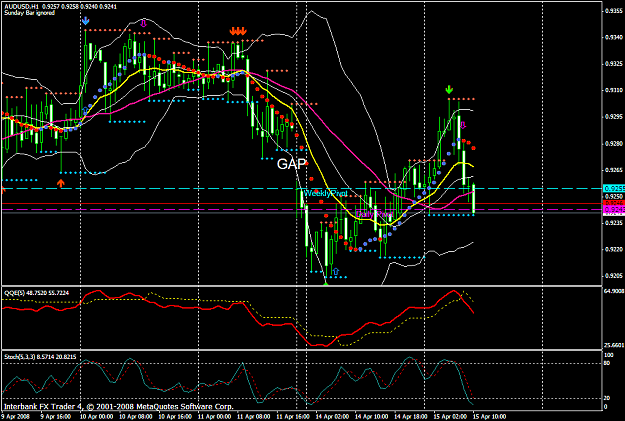
Task: Click the blue down arrow above 10 Apr candle
Action: (x=86, y=21)
